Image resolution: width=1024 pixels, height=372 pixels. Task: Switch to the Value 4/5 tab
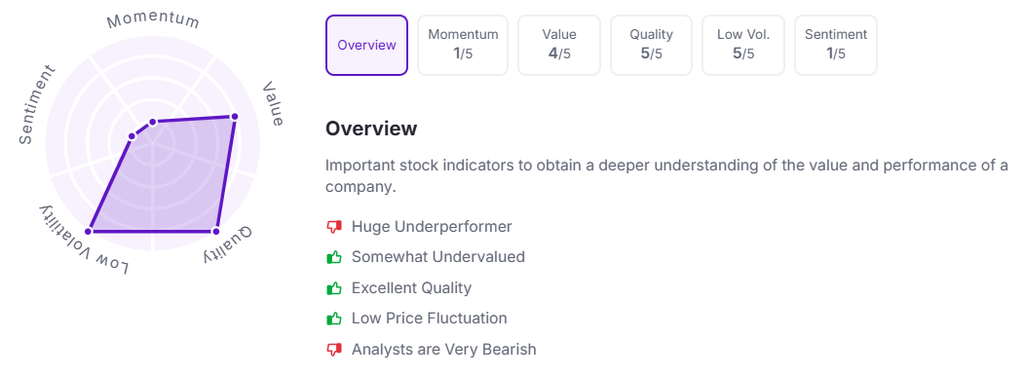559,45
